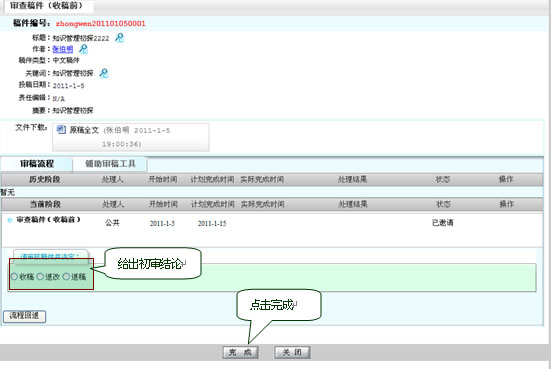
Task: Click the search icon next to keywords 知识管理初探
Action: click(x=104, y=73)
